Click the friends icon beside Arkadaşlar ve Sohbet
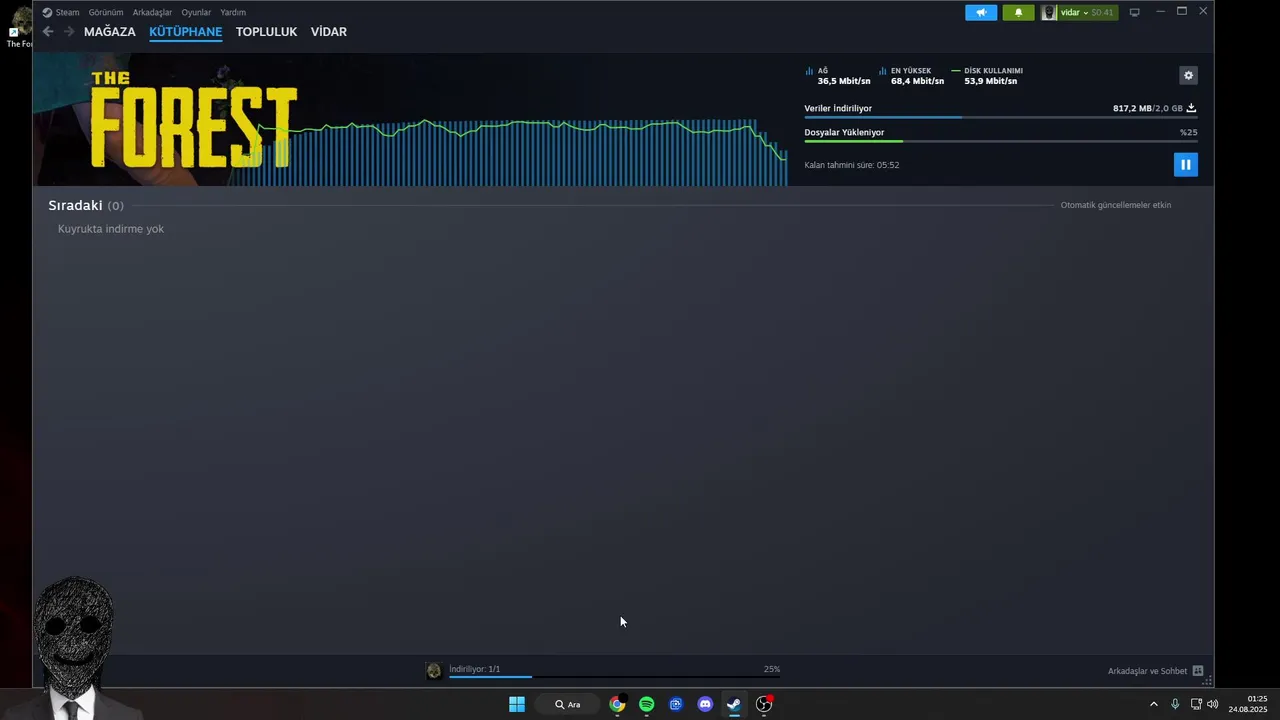The width and height of the screenshot is (1280, 720). (x=1198, y=671)
